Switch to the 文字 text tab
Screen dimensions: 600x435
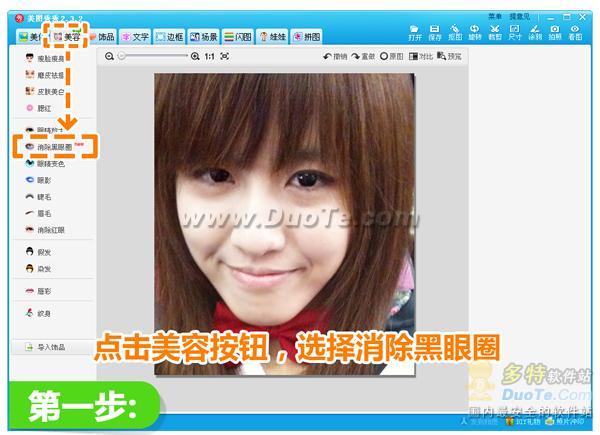[x=135, y=37]
